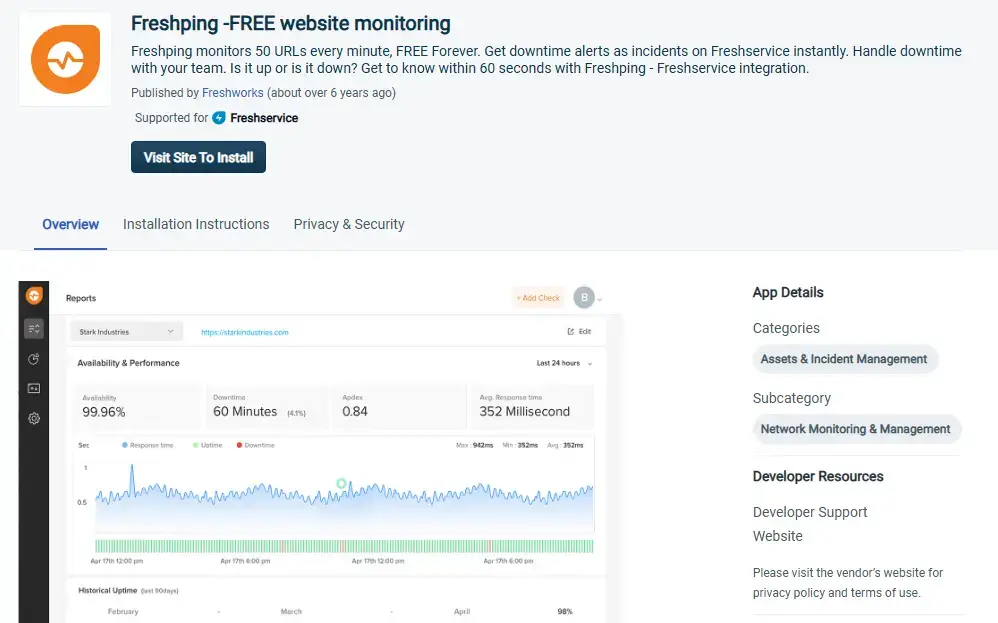Open the reports clock icon in the dark sidebar
Viewport: 998px width, 623px height.
point(34,359)
